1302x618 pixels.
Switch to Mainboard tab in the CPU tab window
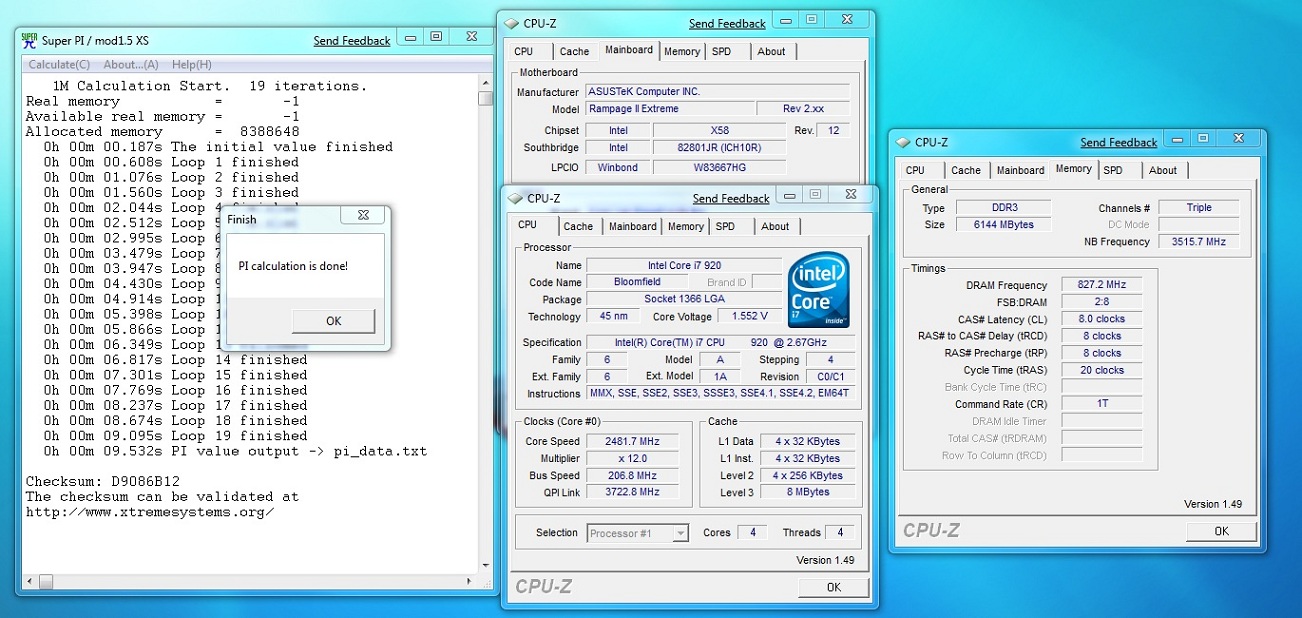click(x=633, y=227)
